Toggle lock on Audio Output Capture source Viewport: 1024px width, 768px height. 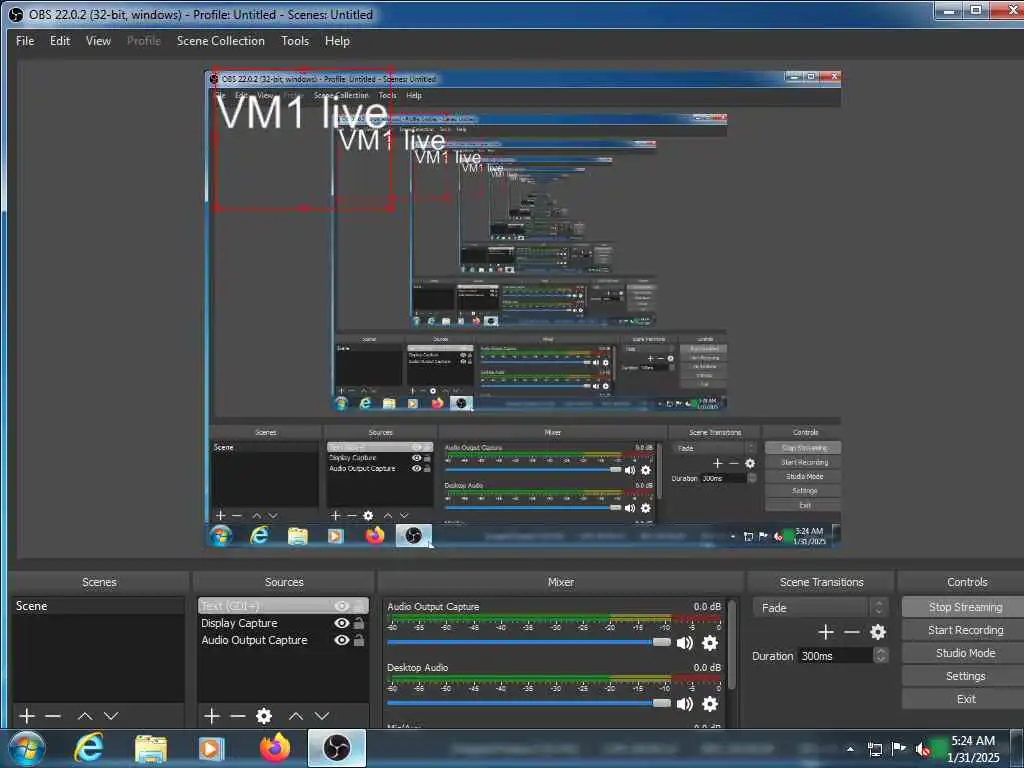(x=359, y=640)
